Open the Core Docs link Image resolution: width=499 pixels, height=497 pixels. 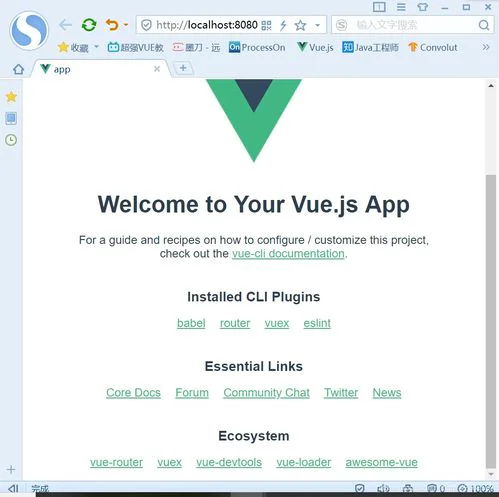[133, 393]
